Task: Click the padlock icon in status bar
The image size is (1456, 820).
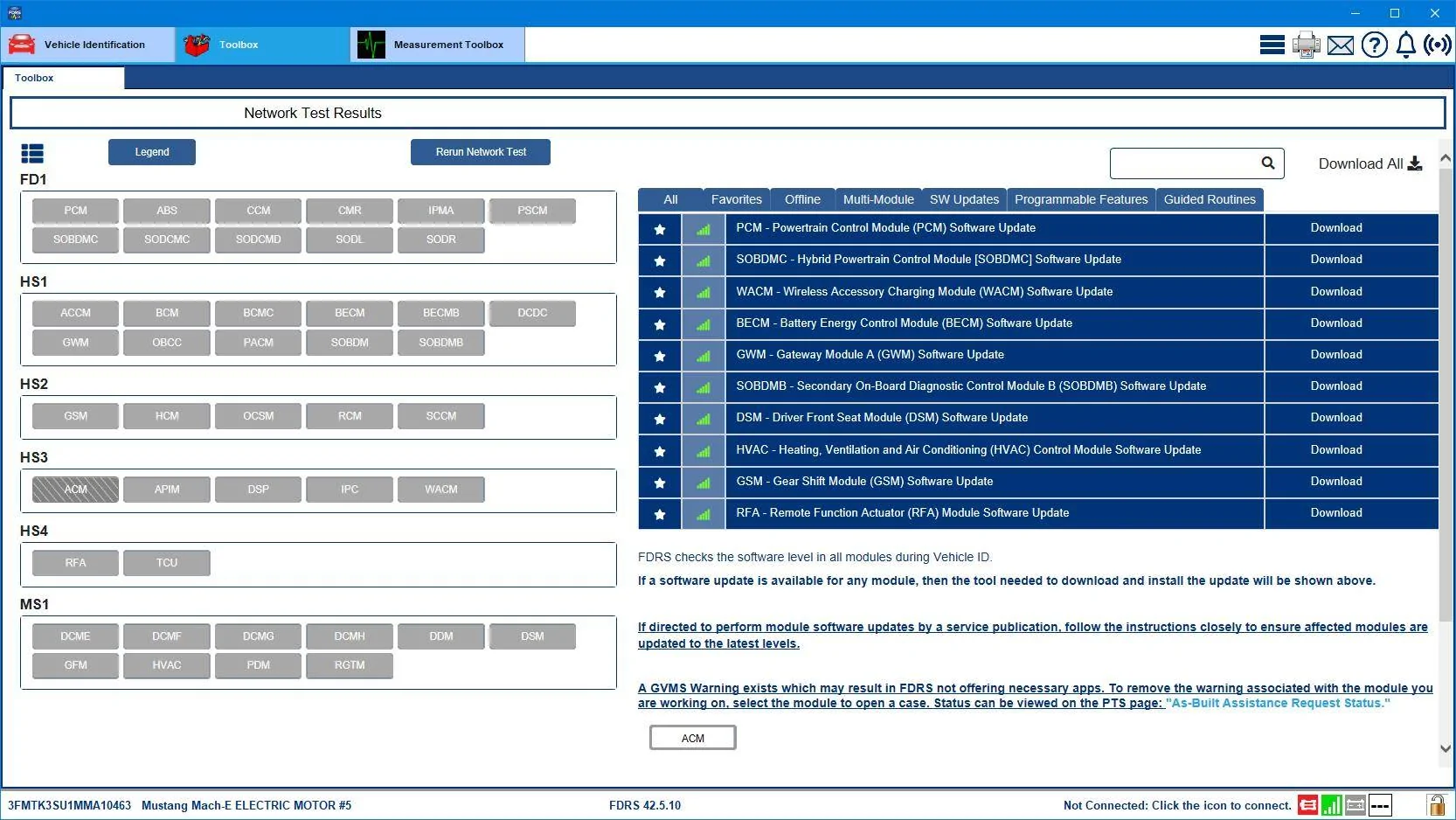Action: [x=1436, y=804]
